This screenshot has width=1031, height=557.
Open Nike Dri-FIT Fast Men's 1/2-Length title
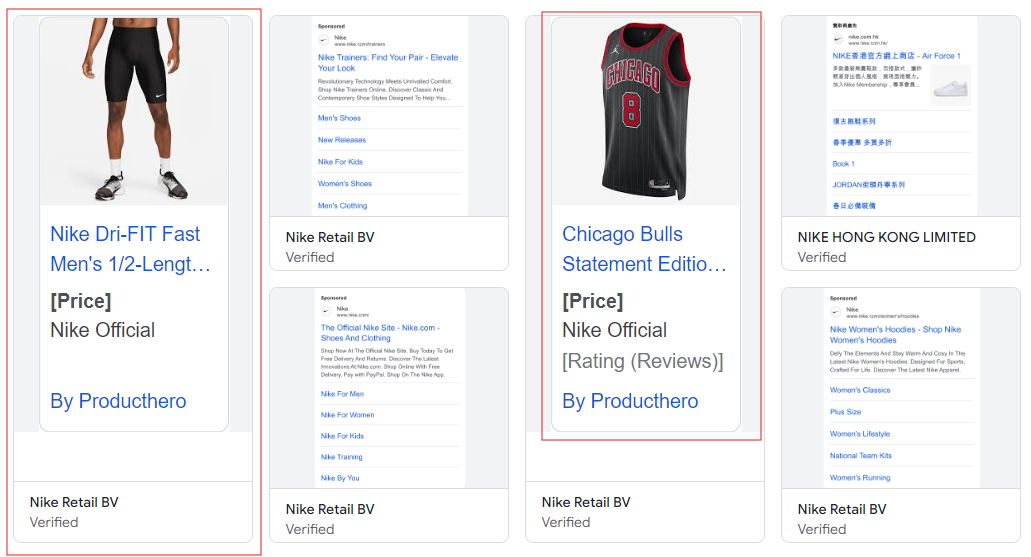130,249
